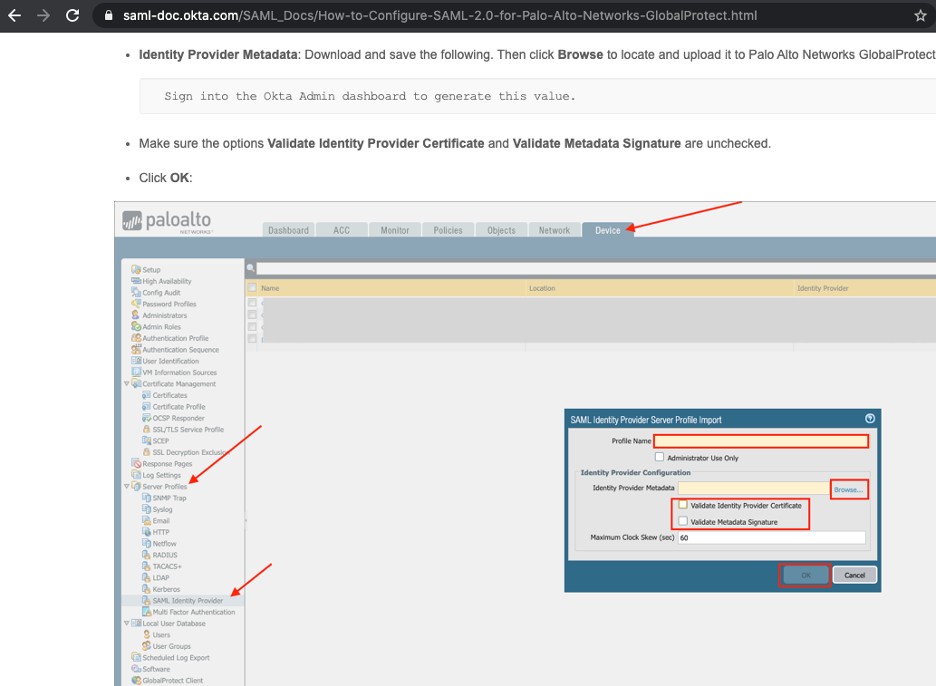Click the Certificate Profile tree icon
The width and height of the screenshot is (936, 686).
click(146, 406)
